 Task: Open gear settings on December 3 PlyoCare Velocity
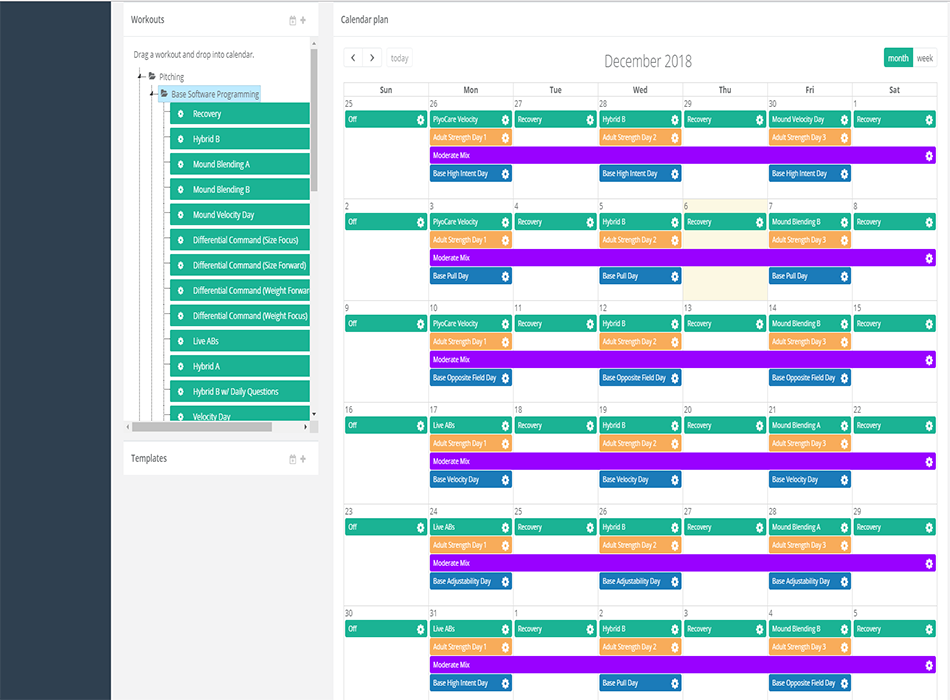[x=506, y=222]
